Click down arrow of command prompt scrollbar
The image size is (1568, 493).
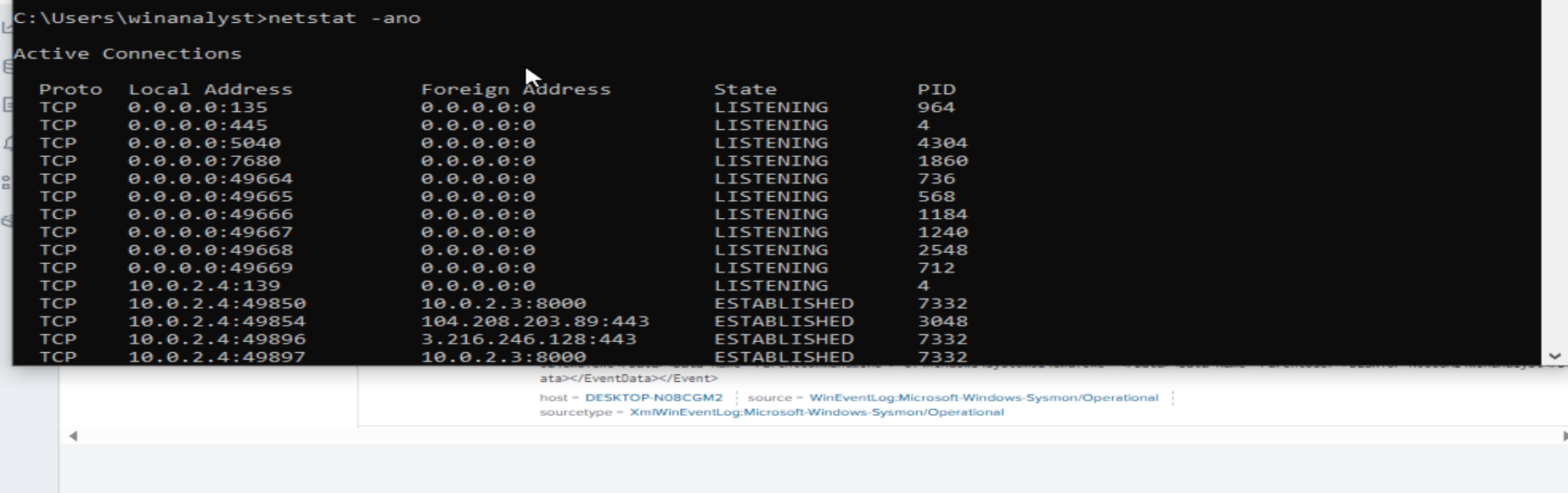pos(1554,356)
